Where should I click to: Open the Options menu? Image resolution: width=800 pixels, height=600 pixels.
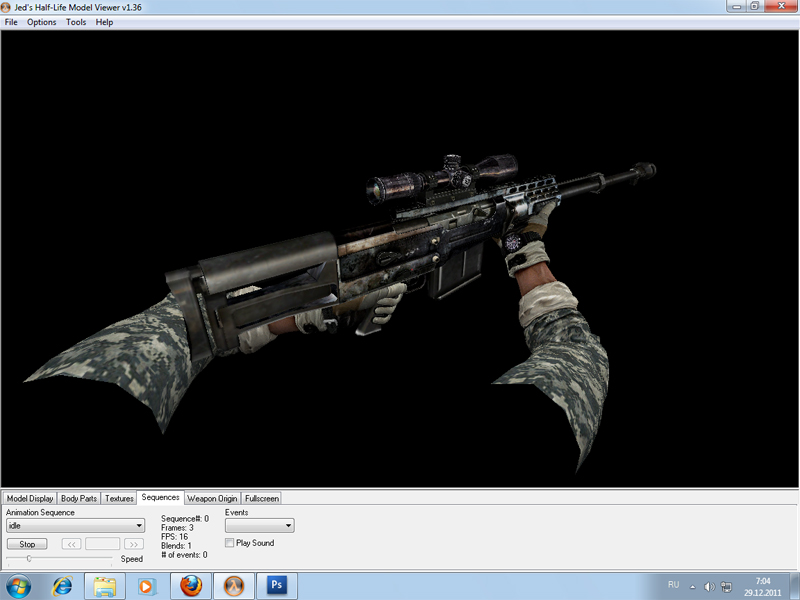click(41, 22)
